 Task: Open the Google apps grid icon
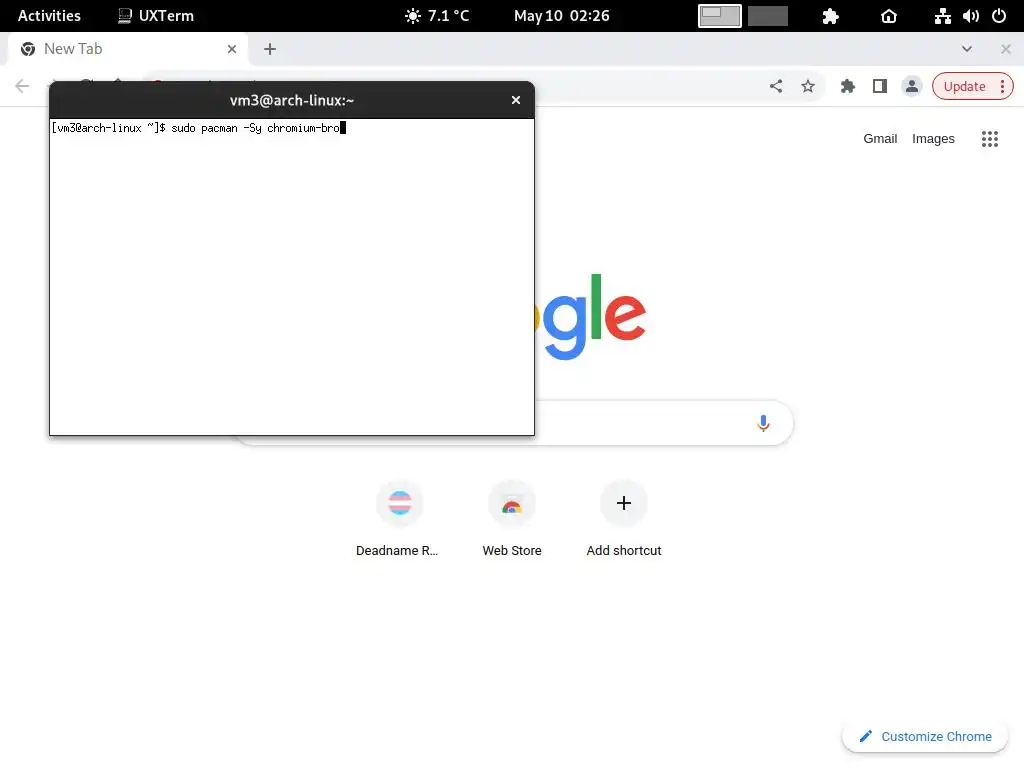coord(990,138)
